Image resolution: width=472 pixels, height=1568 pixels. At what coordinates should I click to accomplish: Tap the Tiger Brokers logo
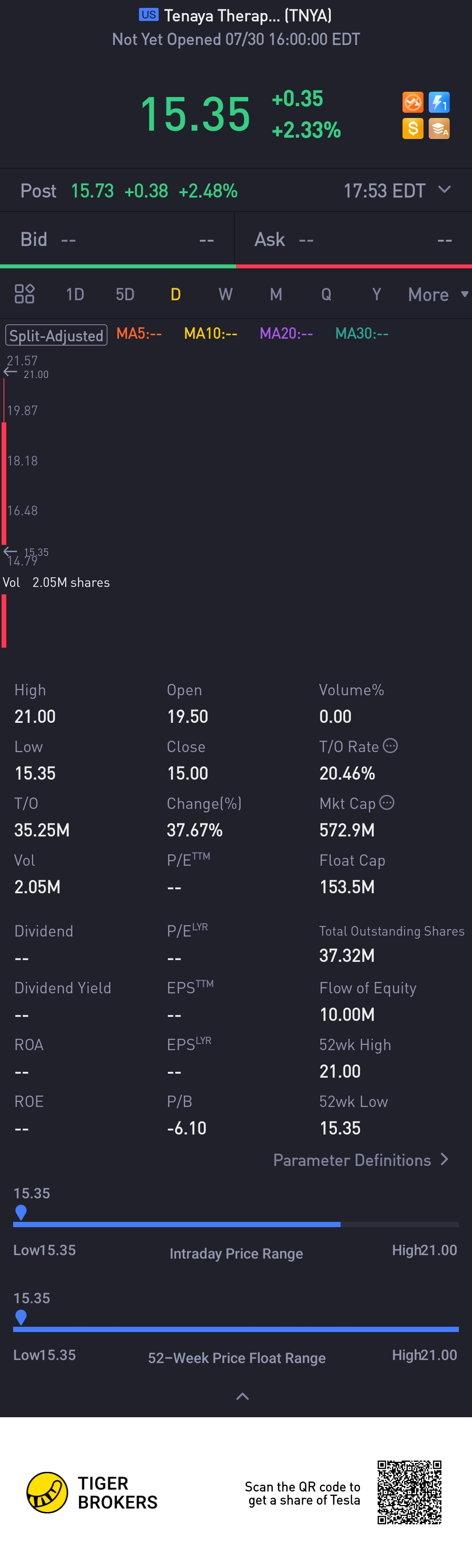tap(47, 1492)
